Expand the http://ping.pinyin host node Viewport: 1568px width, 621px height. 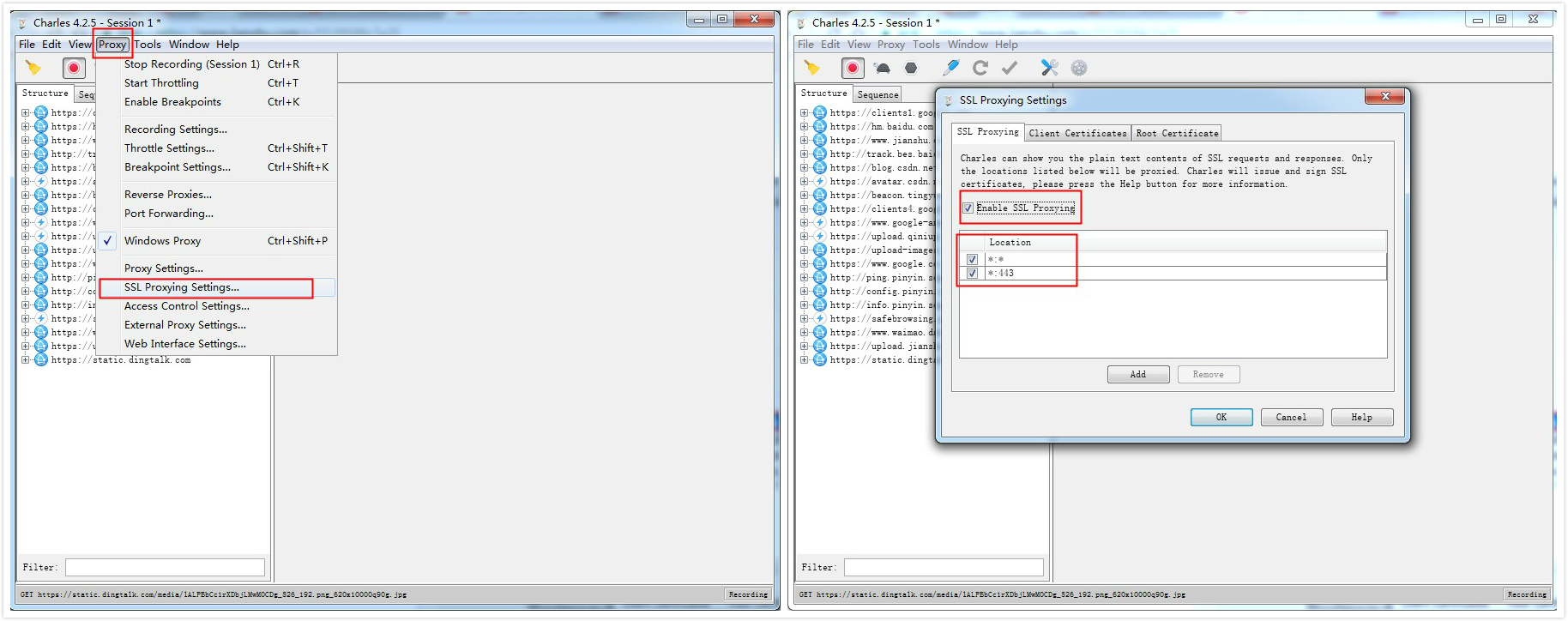coord(805,277)
